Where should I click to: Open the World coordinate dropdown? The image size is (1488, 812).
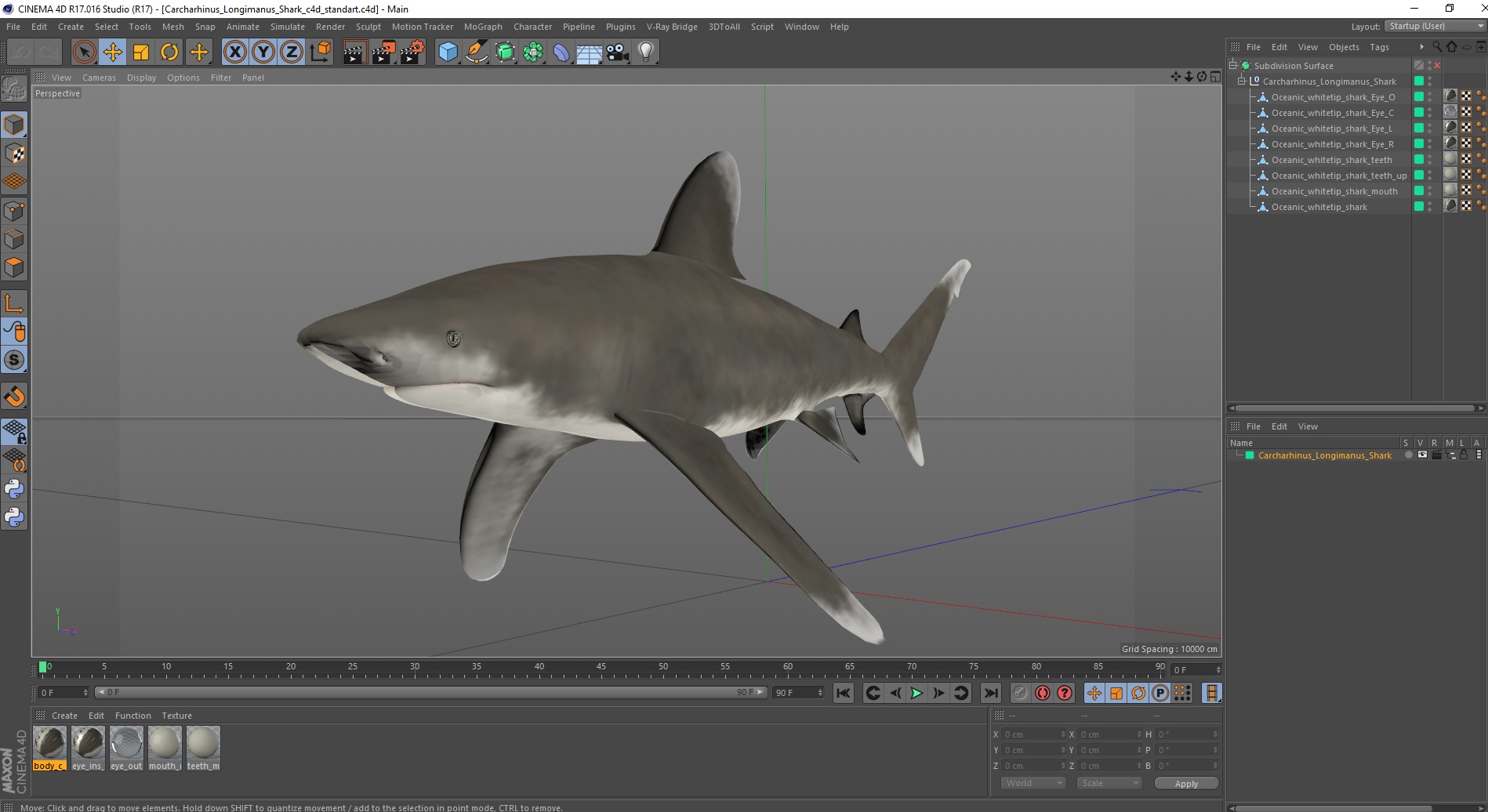click(x=1033, y=783)
